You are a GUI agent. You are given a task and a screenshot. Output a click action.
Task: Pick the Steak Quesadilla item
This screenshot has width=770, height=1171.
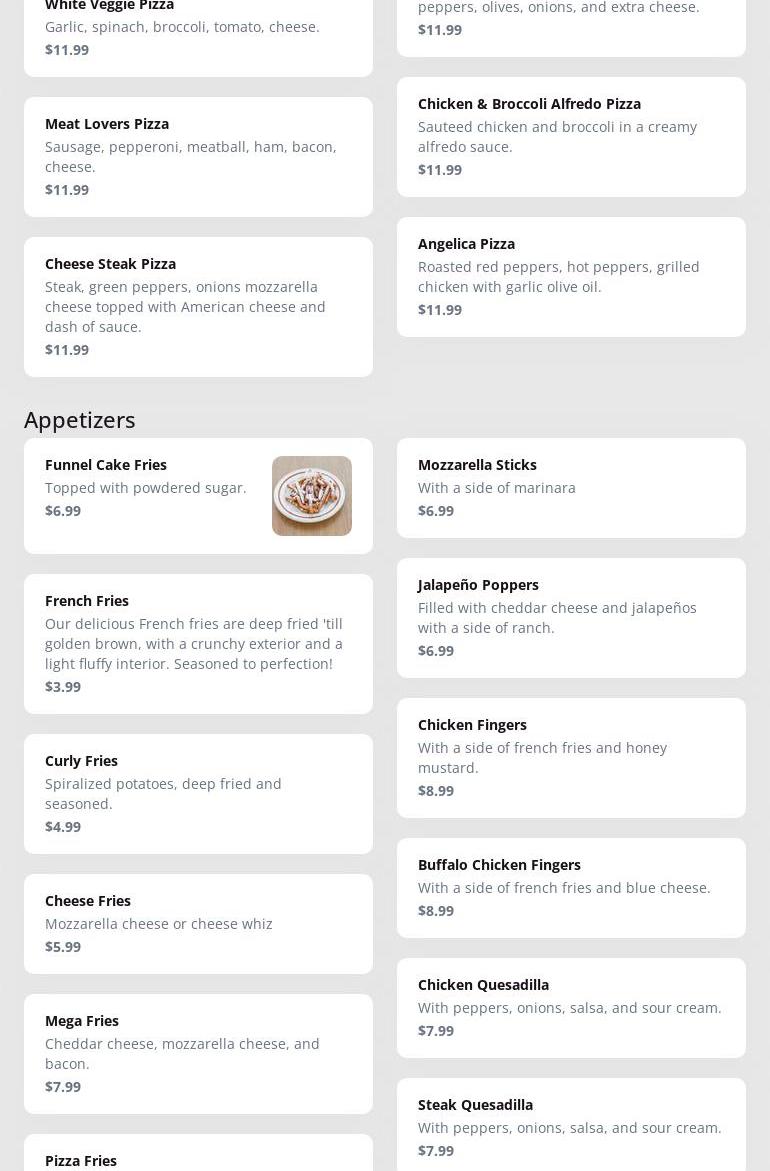click(571, 1125)
